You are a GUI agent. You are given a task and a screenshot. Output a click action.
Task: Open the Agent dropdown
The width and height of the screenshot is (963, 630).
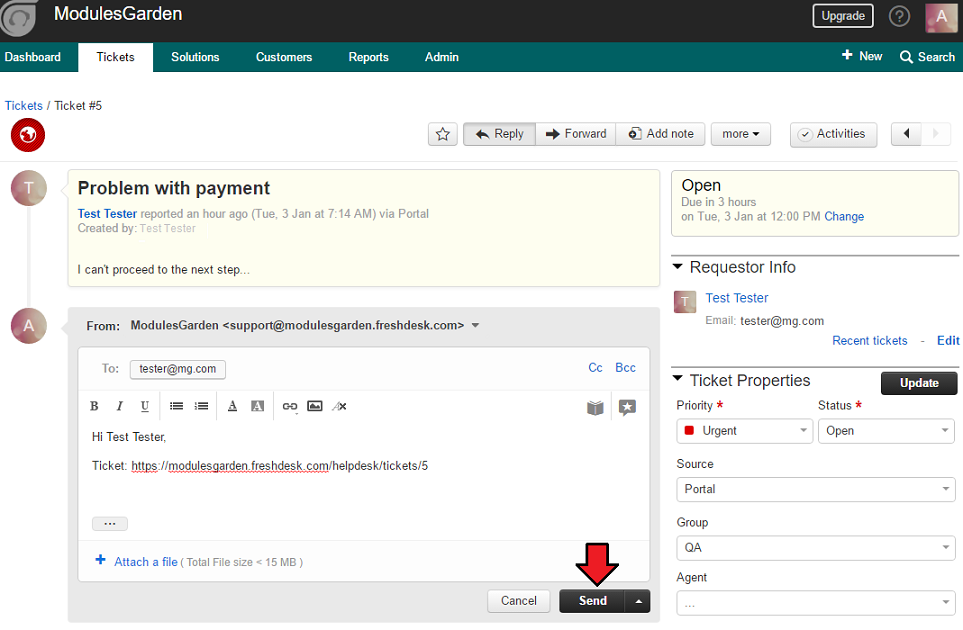click(816, 603)
